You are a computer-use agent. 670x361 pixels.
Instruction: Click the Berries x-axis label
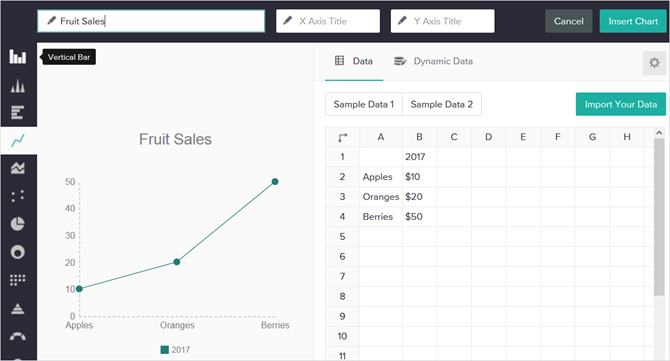(x=275, y=326)
